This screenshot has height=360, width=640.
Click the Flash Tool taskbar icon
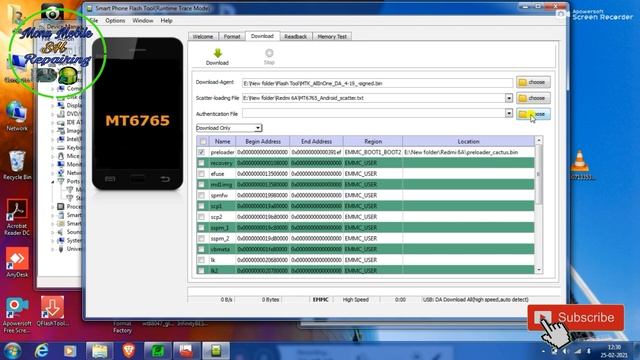coord(216,351)
